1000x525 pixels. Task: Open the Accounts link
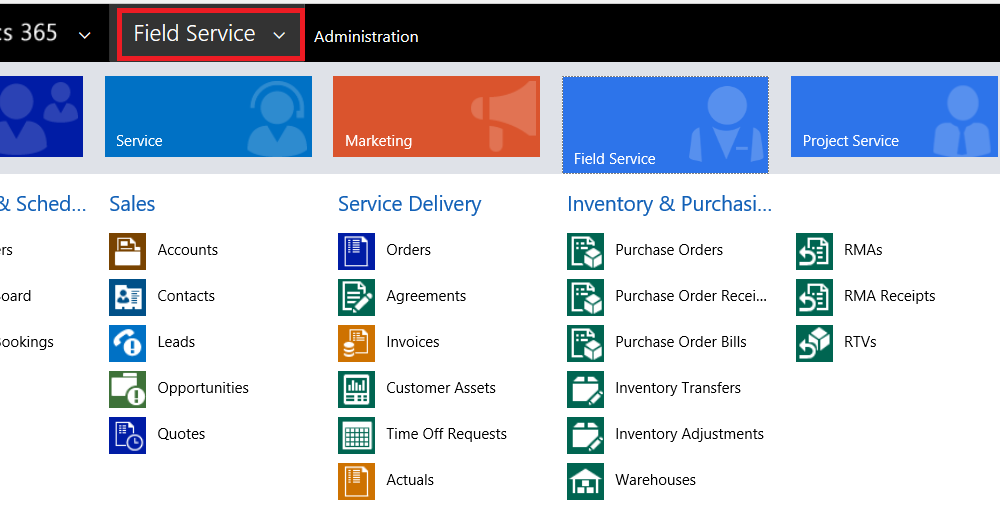click(188, 250)
